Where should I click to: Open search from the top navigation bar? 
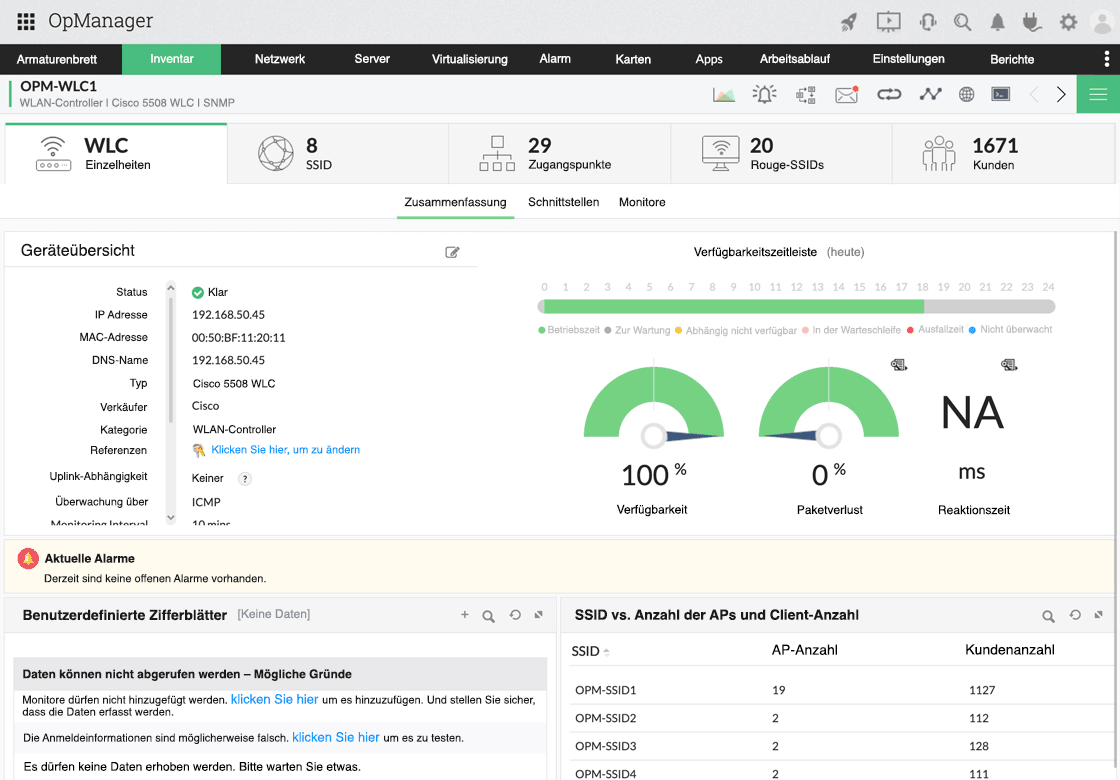pos(962,21)
